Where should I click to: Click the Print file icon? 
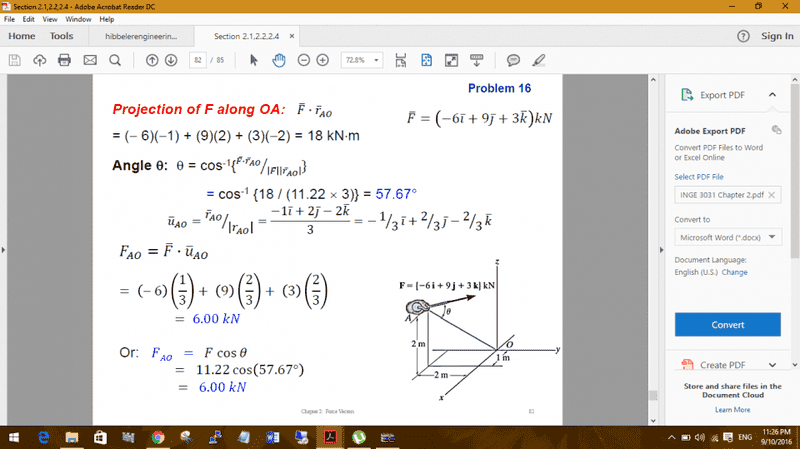coord(64,60)
